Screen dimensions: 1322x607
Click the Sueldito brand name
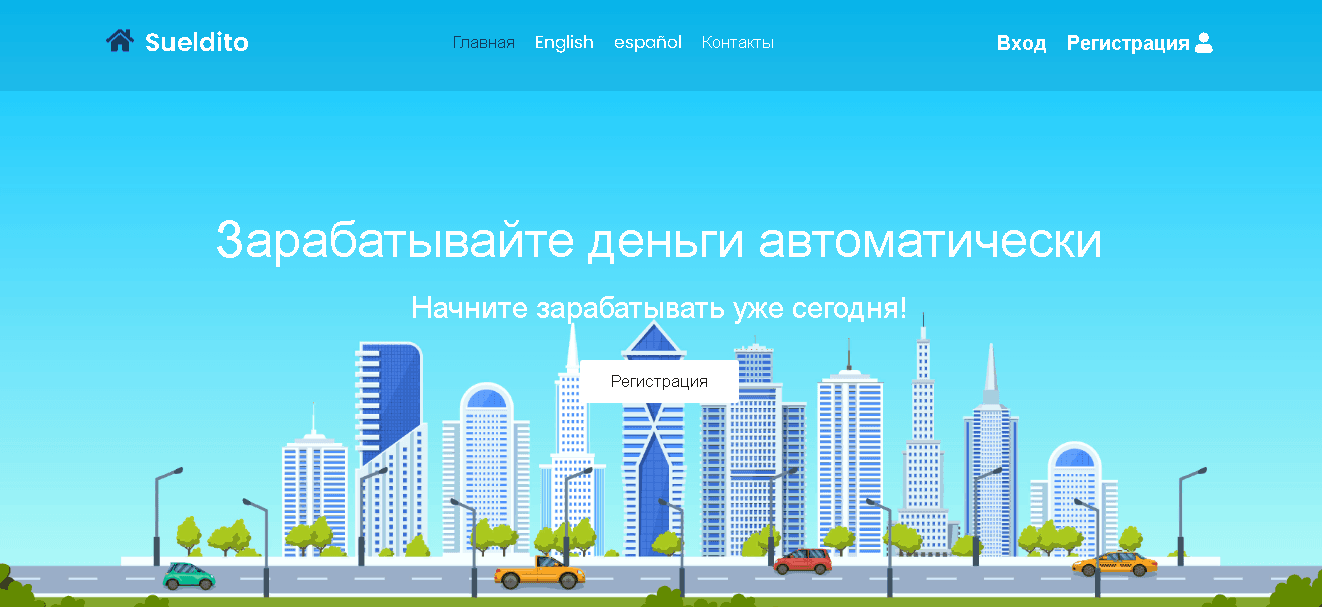(x=197, y=42)
